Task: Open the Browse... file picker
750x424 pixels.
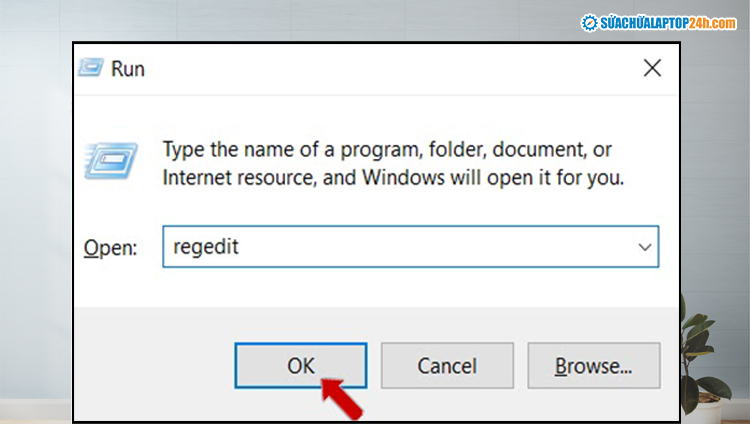Action: (x=593, y=365)
